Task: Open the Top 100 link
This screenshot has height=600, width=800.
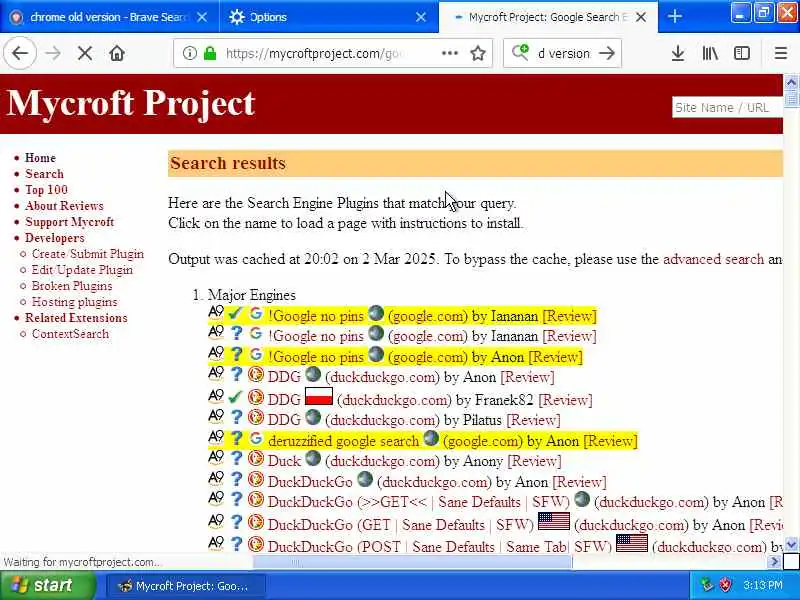Action: [x=46, y=190]
